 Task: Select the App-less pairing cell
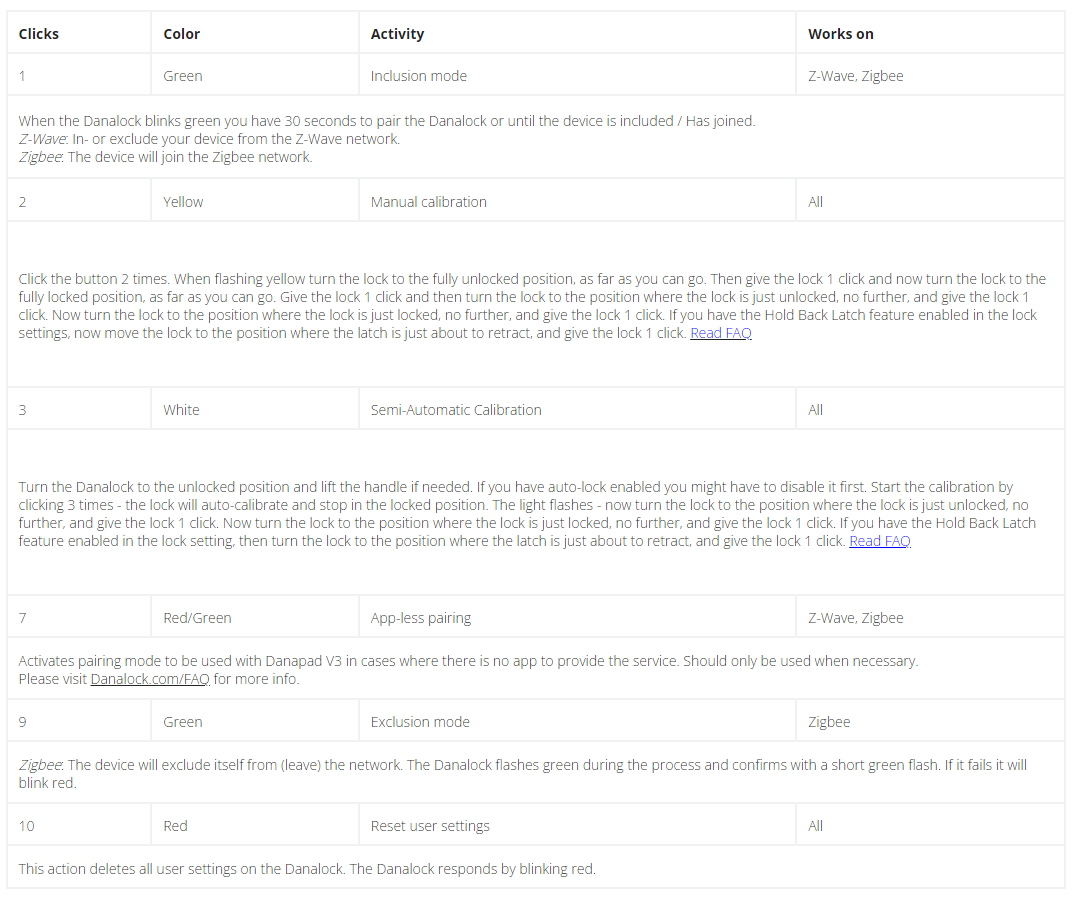420,618
